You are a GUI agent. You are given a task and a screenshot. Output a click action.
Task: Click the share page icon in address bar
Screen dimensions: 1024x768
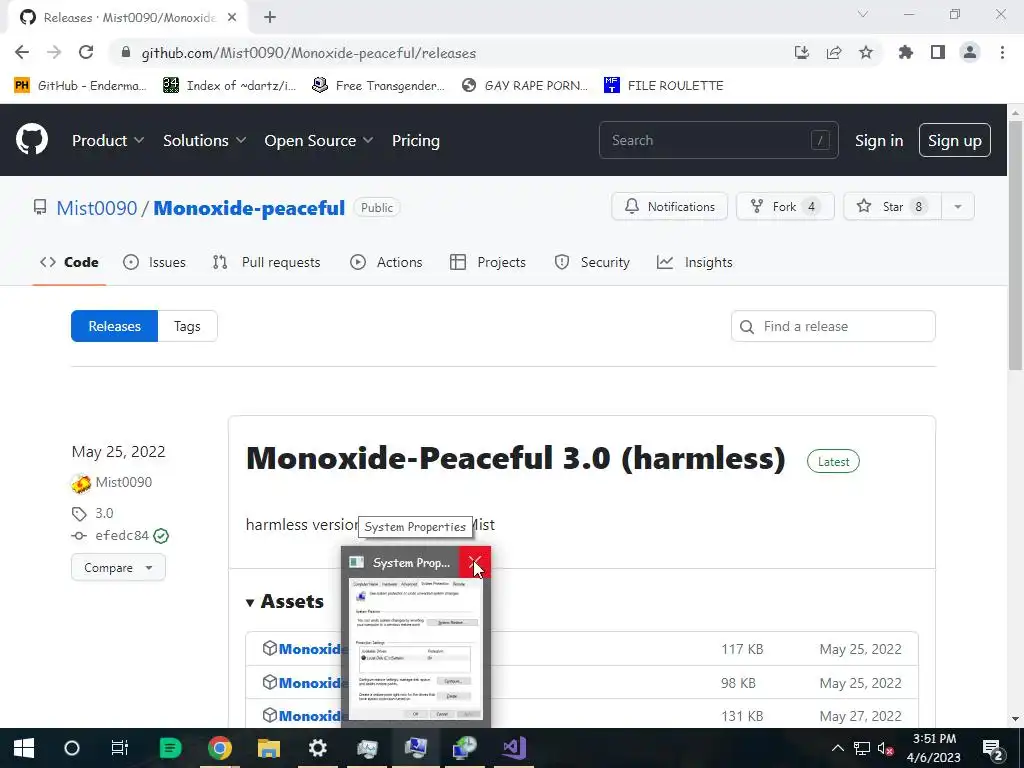(x=834, y=52)
